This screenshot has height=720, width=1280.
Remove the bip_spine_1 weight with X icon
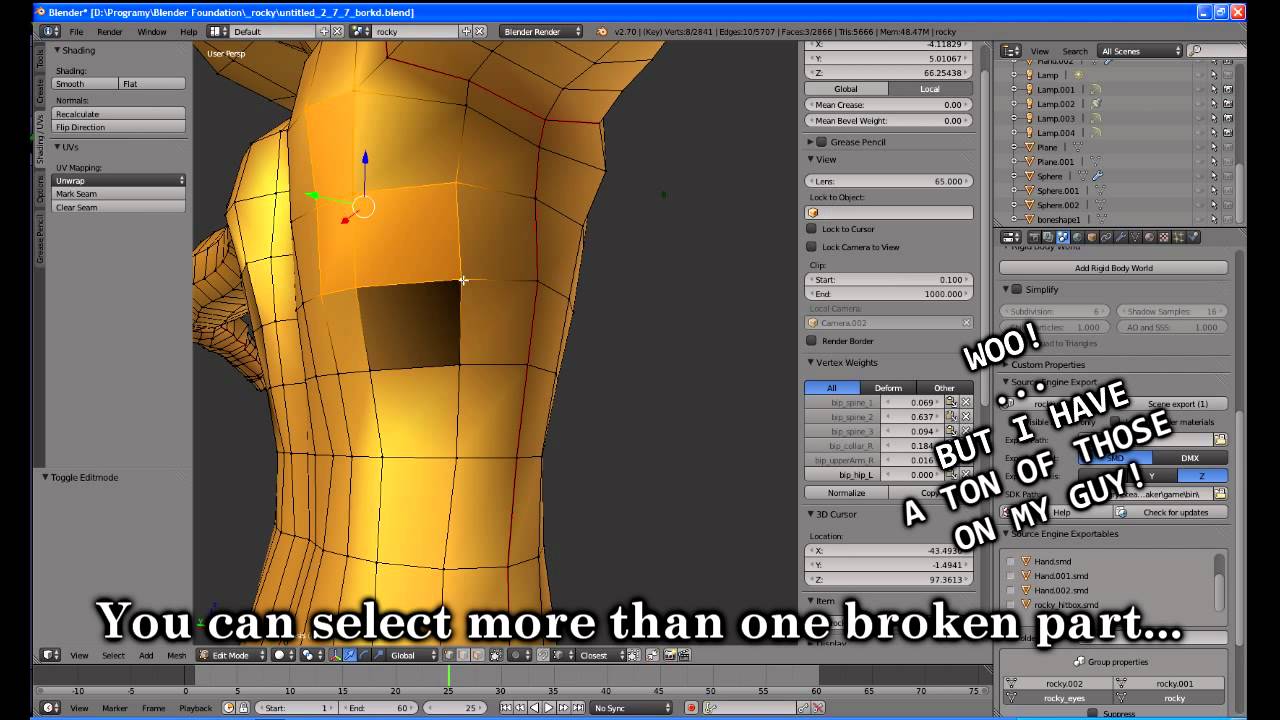(965, 402)
